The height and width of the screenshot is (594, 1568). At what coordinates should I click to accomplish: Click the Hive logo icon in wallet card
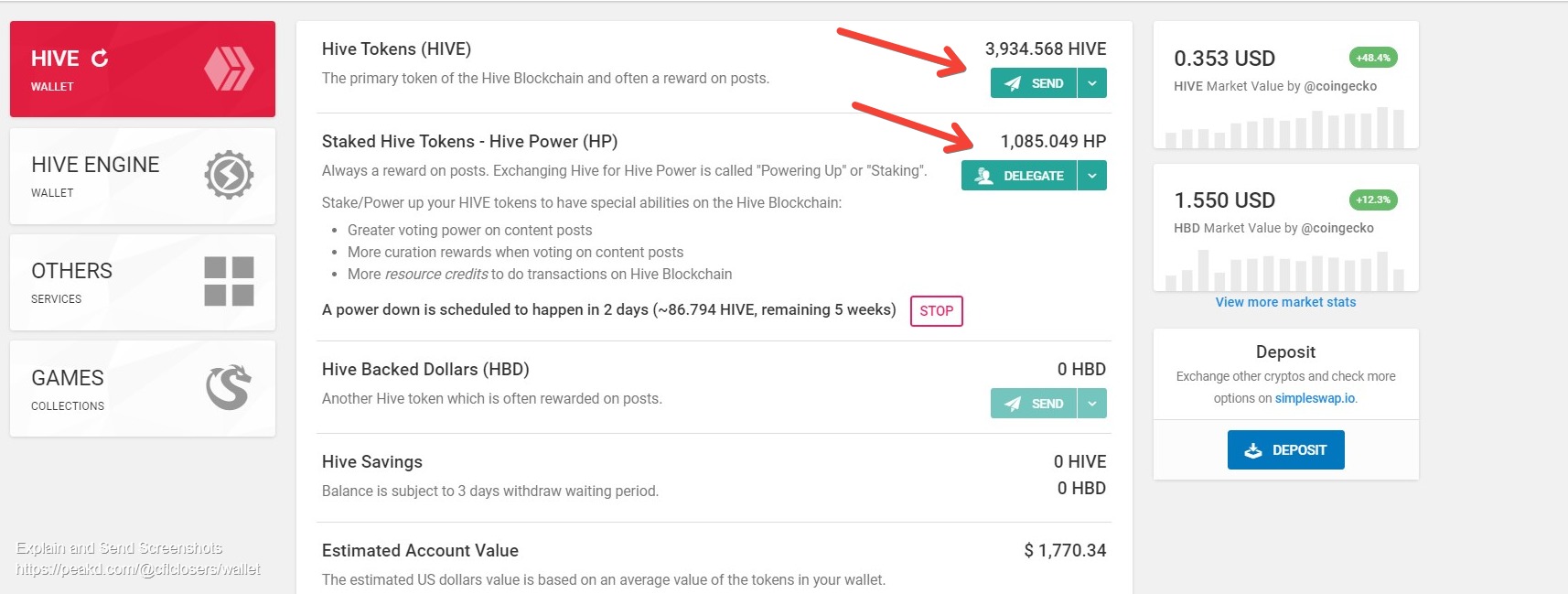click(229, 69)
